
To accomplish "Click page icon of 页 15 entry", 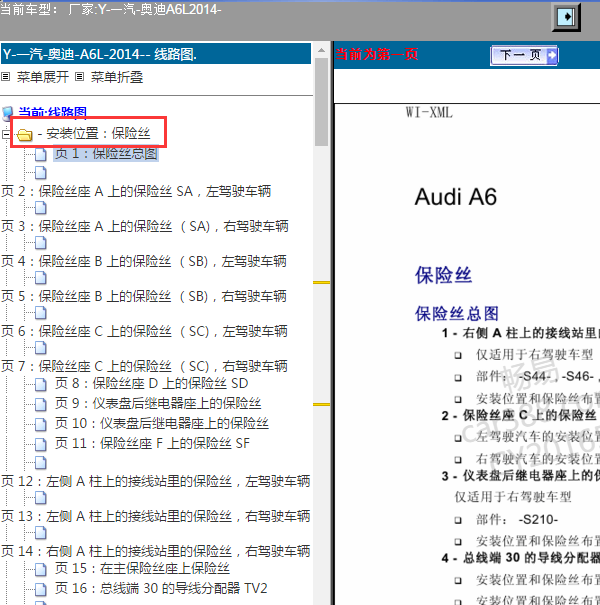I will click(x=41, y=569).
